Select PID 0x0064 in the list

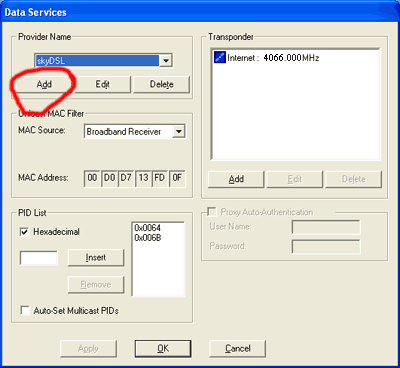click(147, 228)
